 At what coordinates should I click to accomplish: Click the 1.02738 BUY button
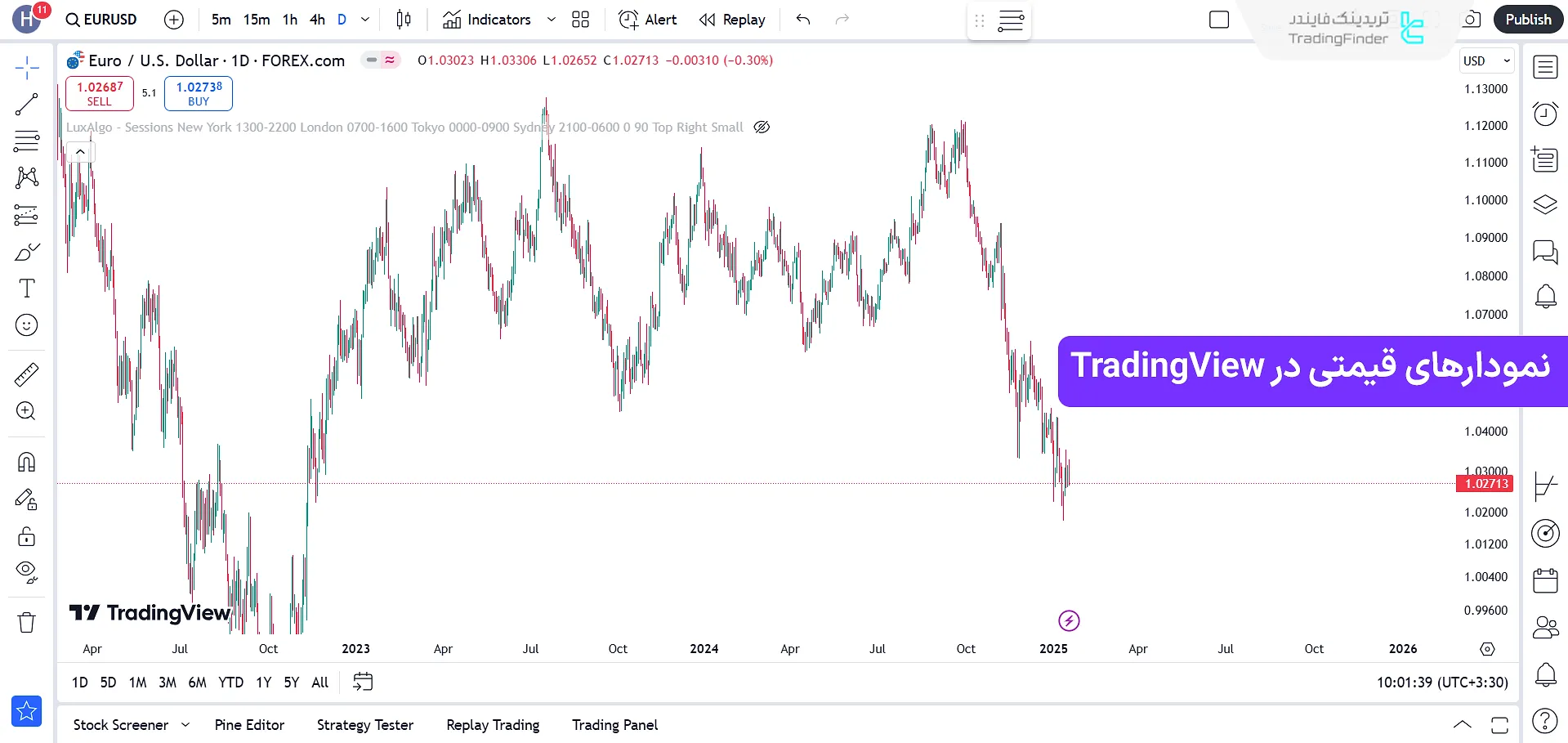199,93
